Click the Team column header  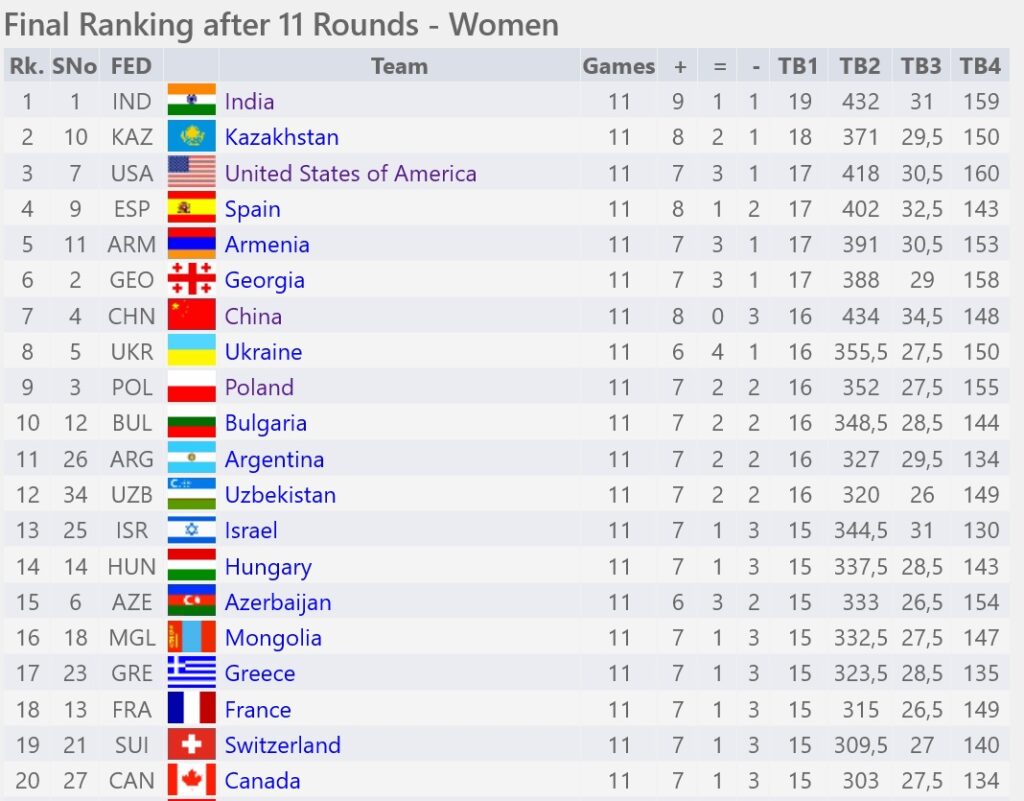[400, 65]
